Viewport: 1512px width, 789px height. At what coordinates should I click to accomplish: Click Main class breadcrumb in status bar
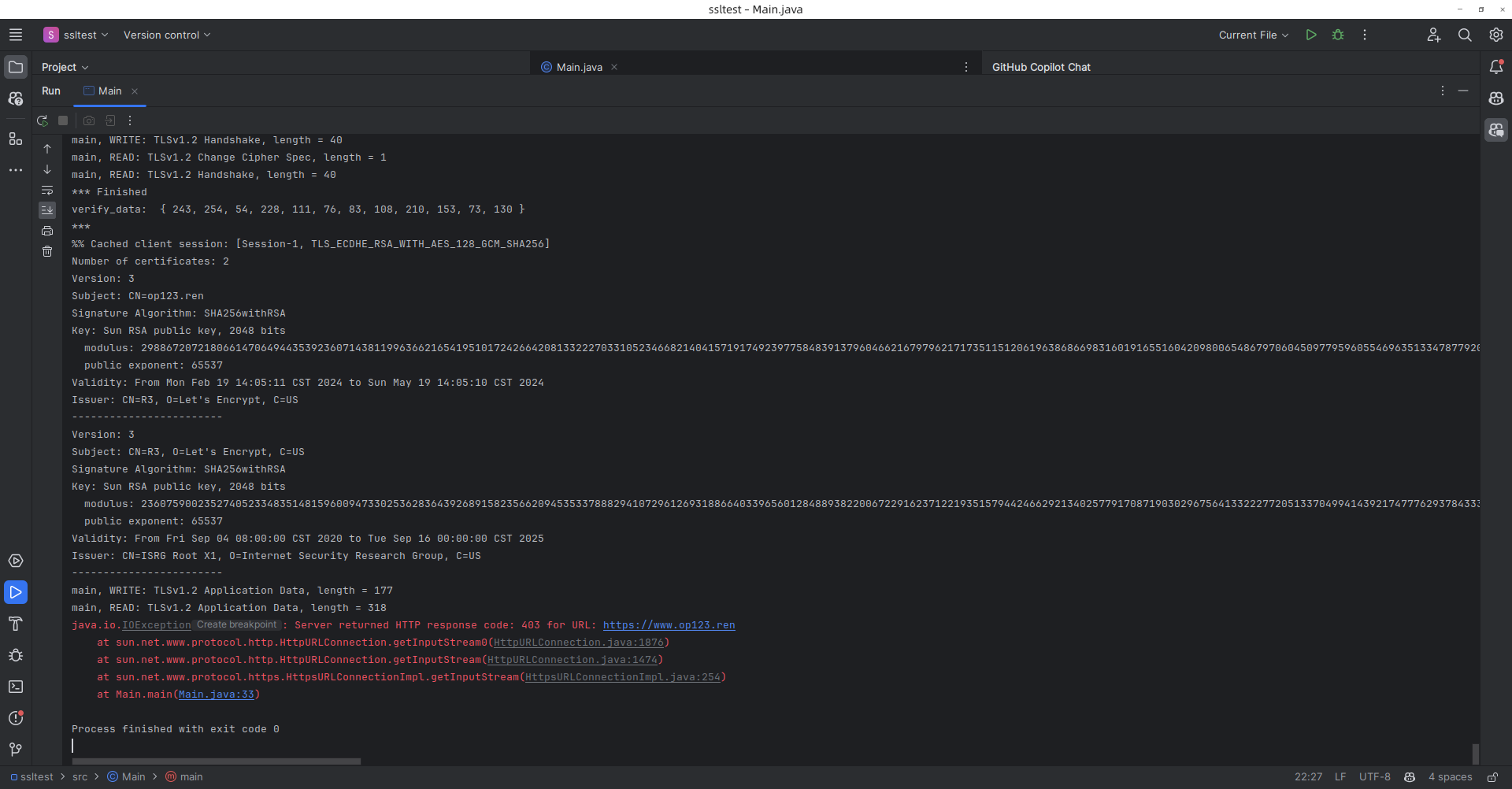pyautogui.click(x=126, y=776)
